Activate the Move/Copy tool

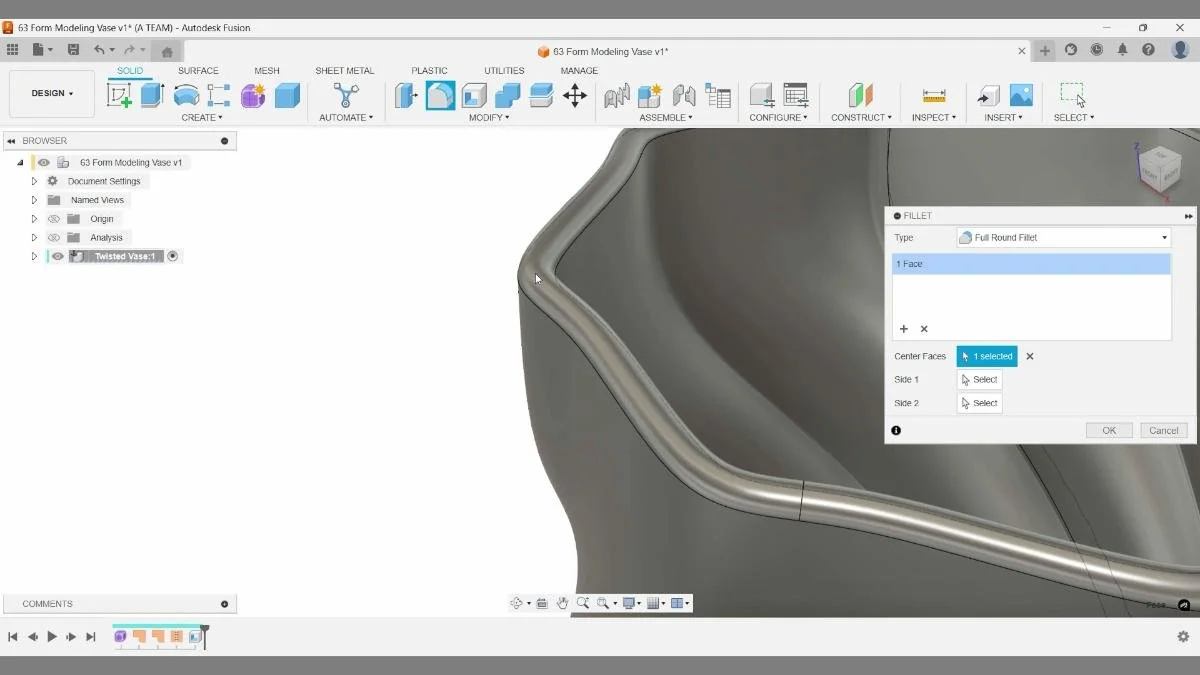(574, 95)
